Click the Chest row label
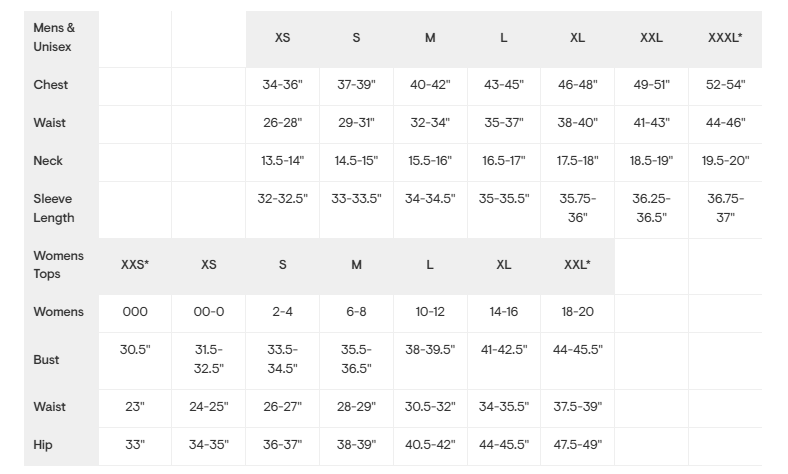 click(x=51, y=85)
